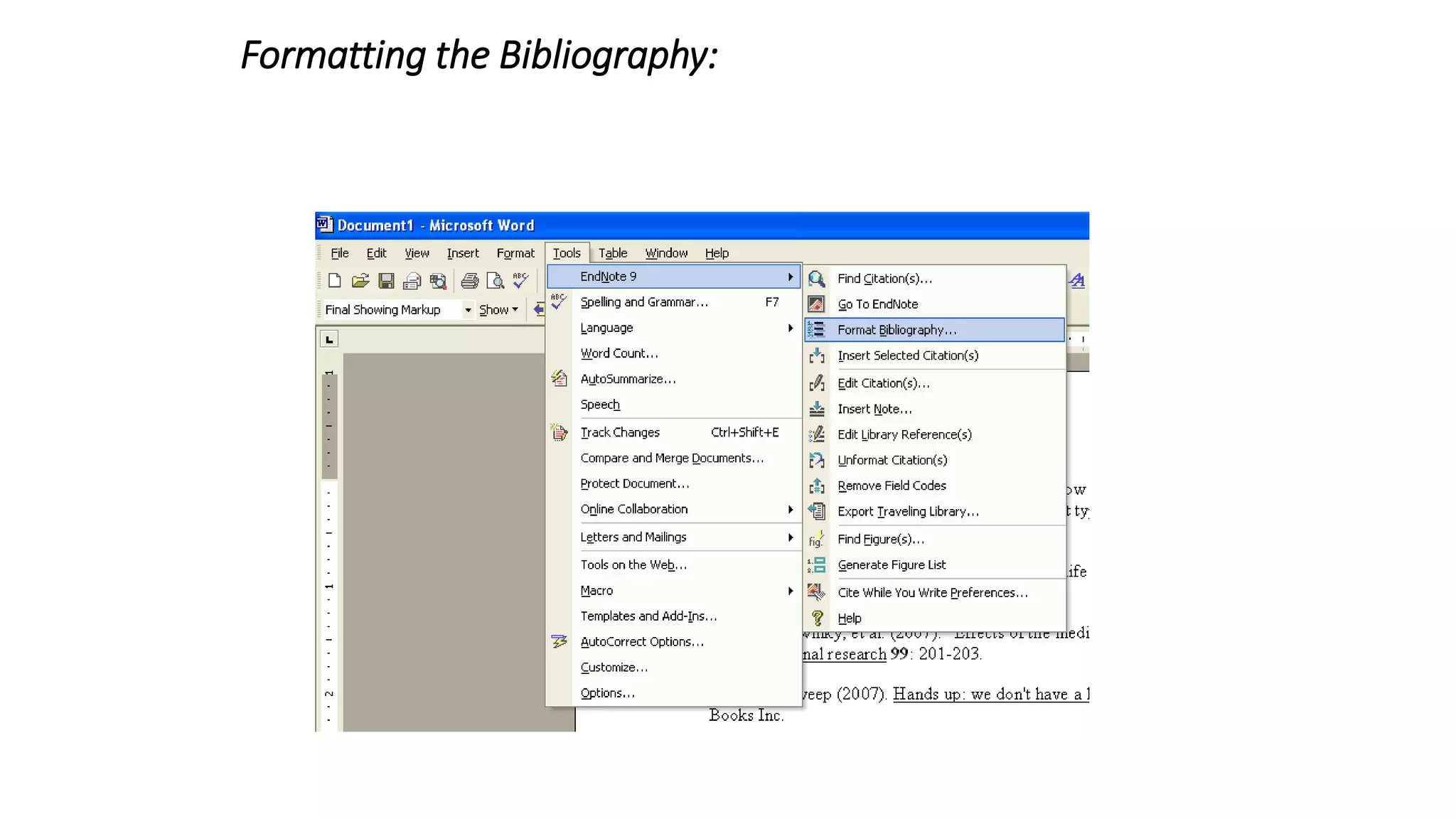Expand the Letters and Mailings submenu arrow
1456x819 pixels.
pyautogui.click(x=791, y=537)
